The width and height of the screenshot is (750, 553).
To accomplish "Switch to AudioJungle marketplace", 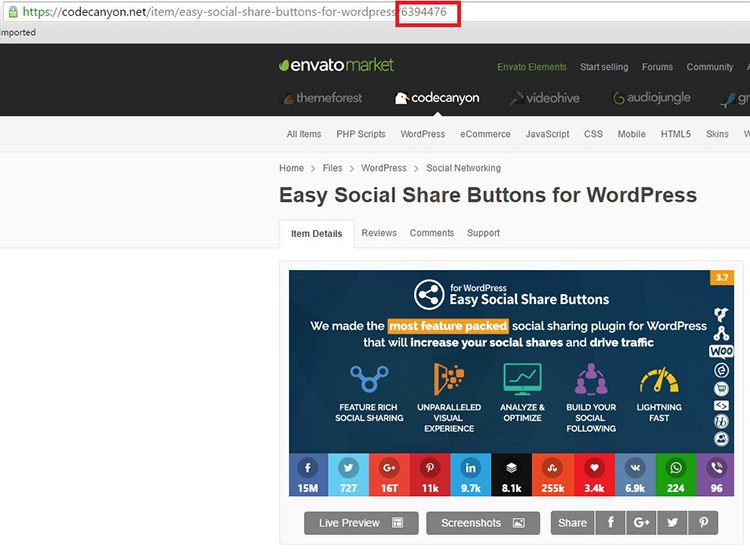I will click(651, 98).
